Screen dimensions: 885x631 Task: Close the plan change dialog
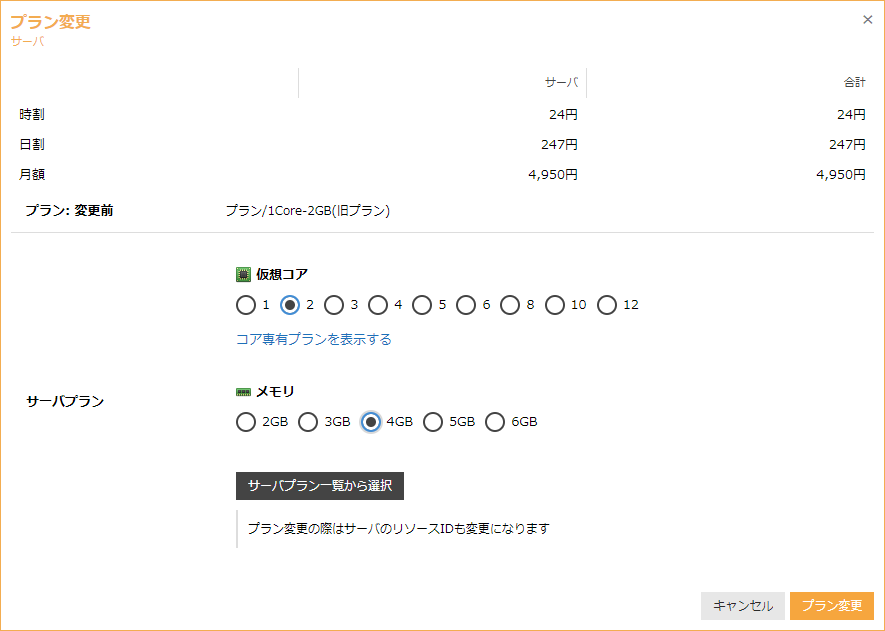[867, 19]
